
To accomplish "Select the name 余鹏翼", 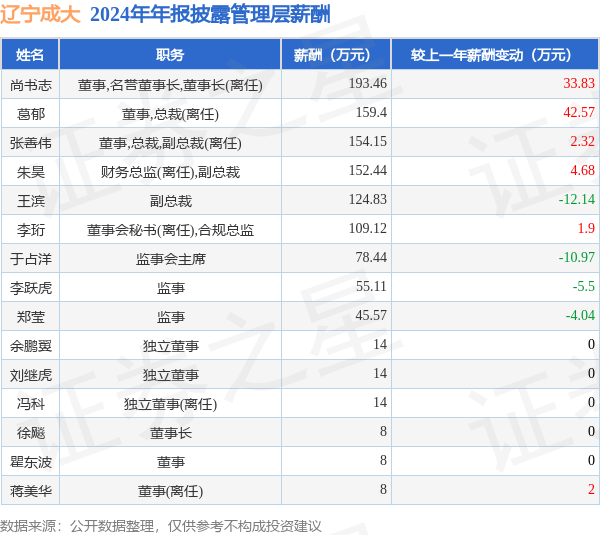I will (x=31, y=346).
